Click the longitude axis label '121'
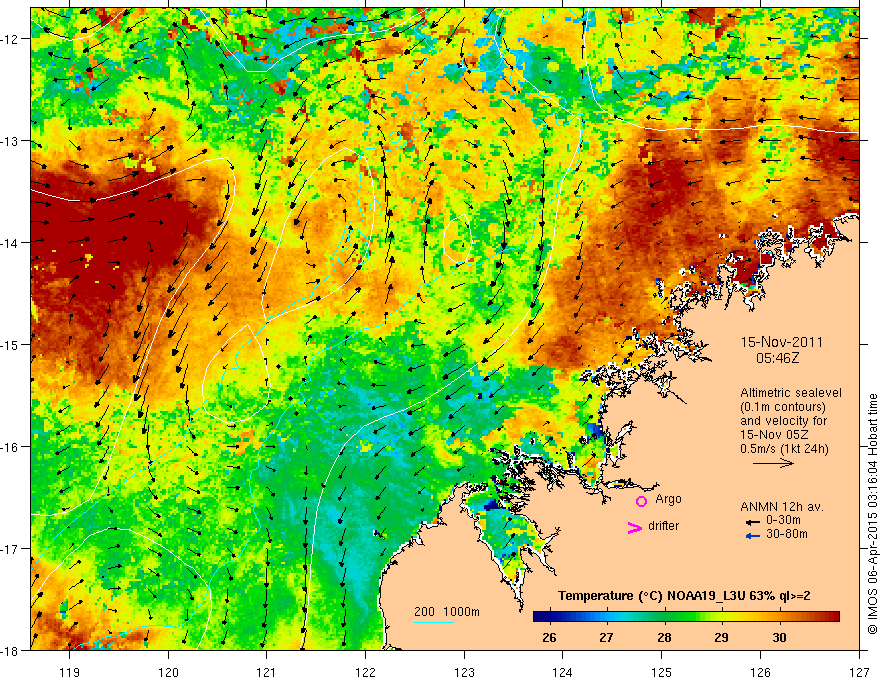Viewport: 880px width, 680px height. click(266, 672)
